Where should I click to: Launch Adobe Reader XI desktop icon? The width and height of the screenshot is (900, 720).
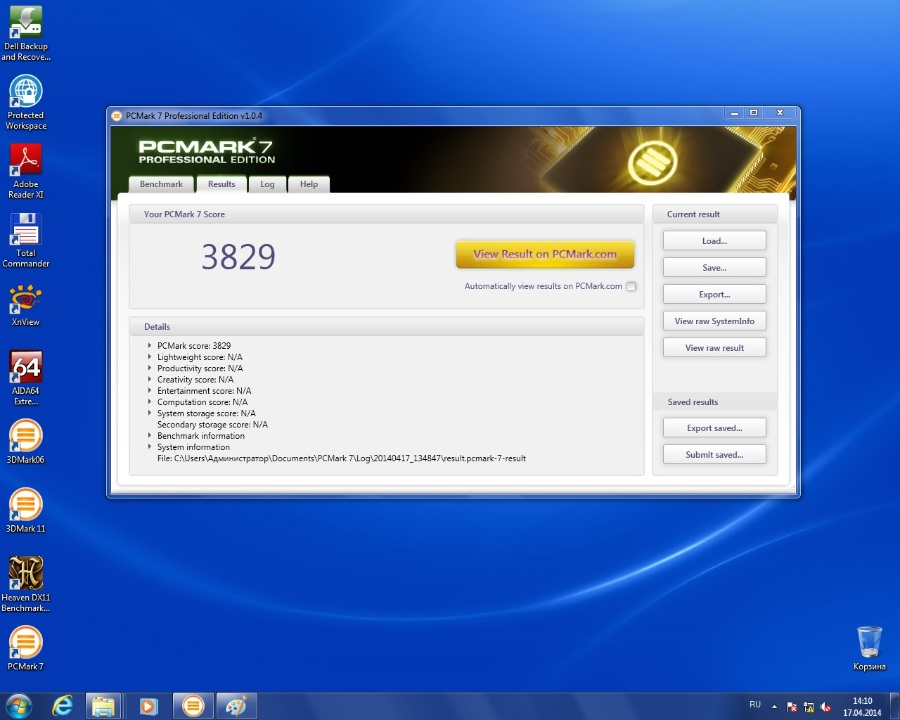26,171
